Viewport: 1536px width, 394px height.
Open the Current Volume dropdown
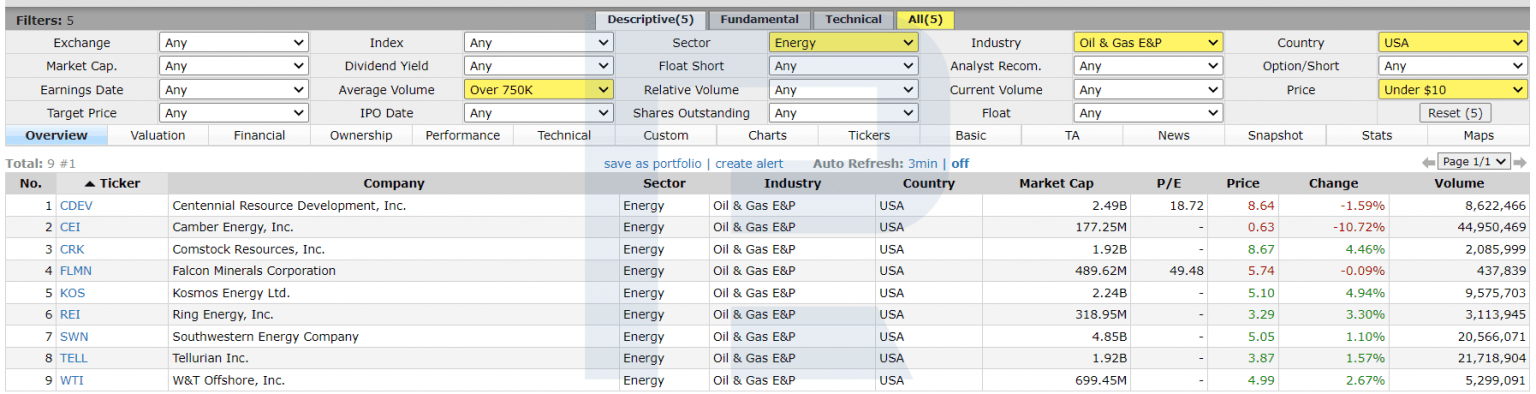pos(1148,90)
